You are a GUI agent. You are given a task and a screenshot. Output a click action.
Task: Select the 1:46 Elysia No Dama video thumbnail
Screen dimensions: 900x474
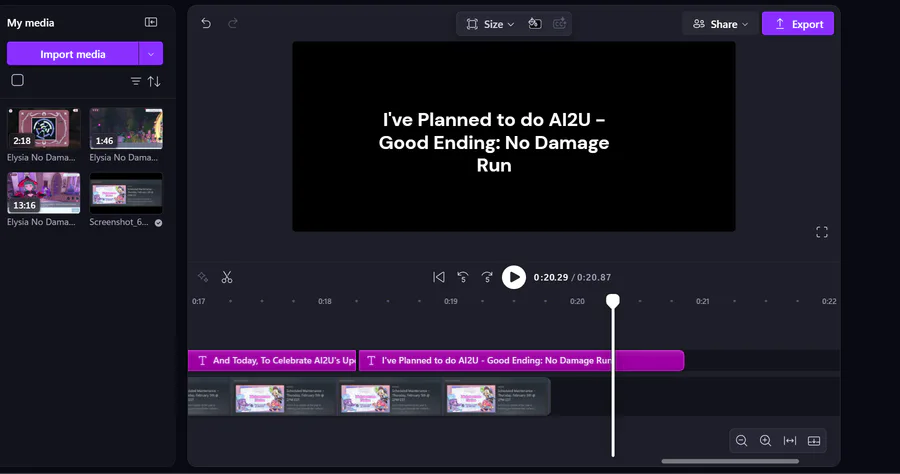pos(126,128)
